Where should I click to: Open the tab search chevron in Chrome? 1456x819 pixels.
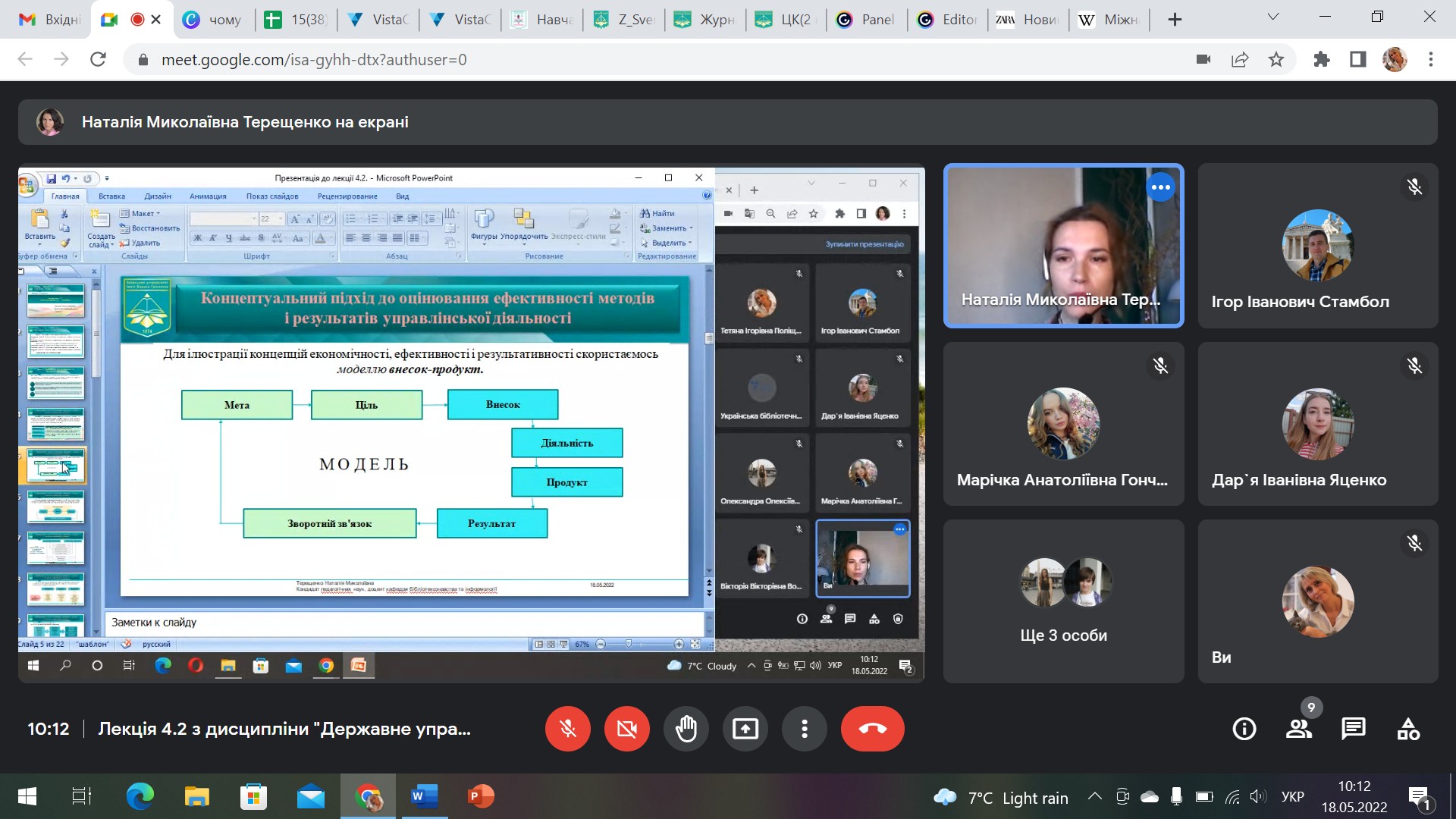point(1273,18)
